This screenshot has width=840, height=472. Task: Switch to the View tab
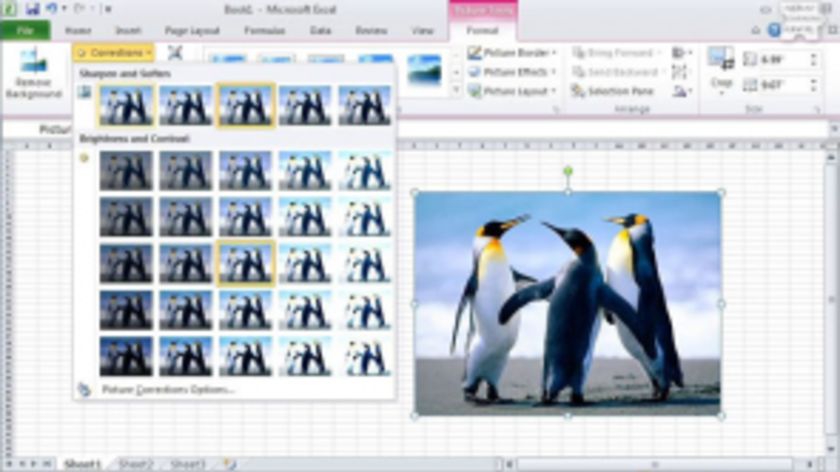(422, 31)
